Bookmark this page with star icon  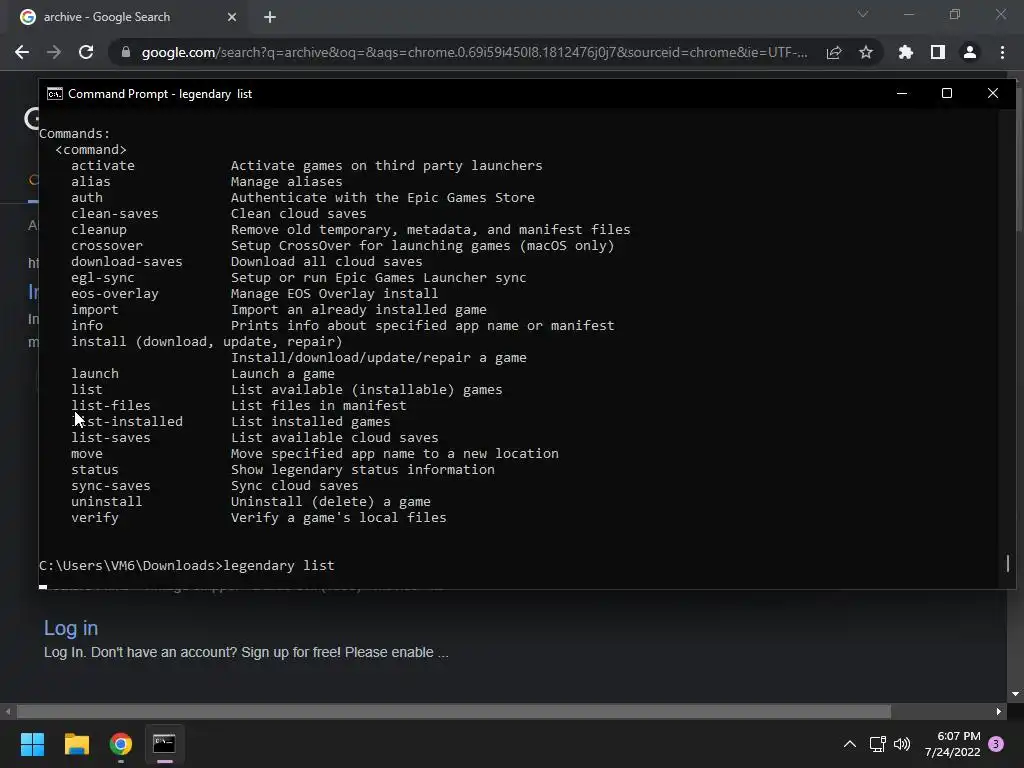point(866,52)
